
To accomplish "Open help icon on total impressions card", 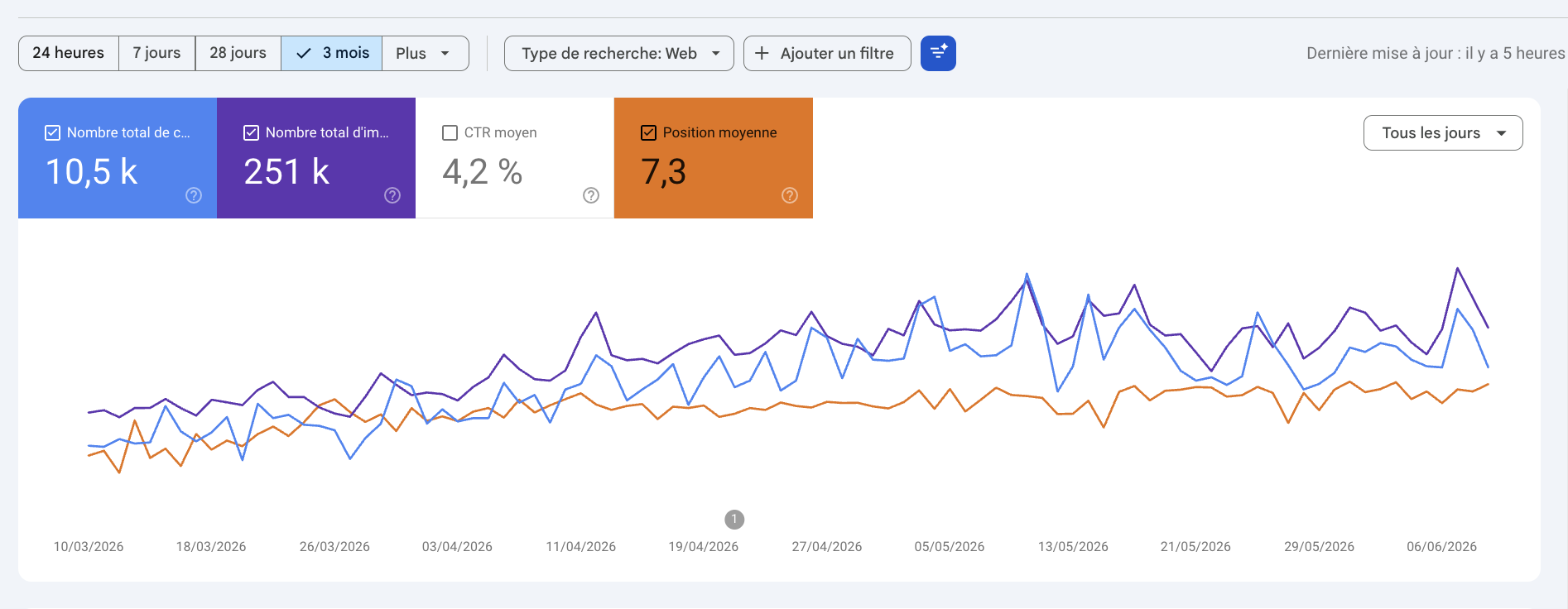I will click(x=392, y=195).
